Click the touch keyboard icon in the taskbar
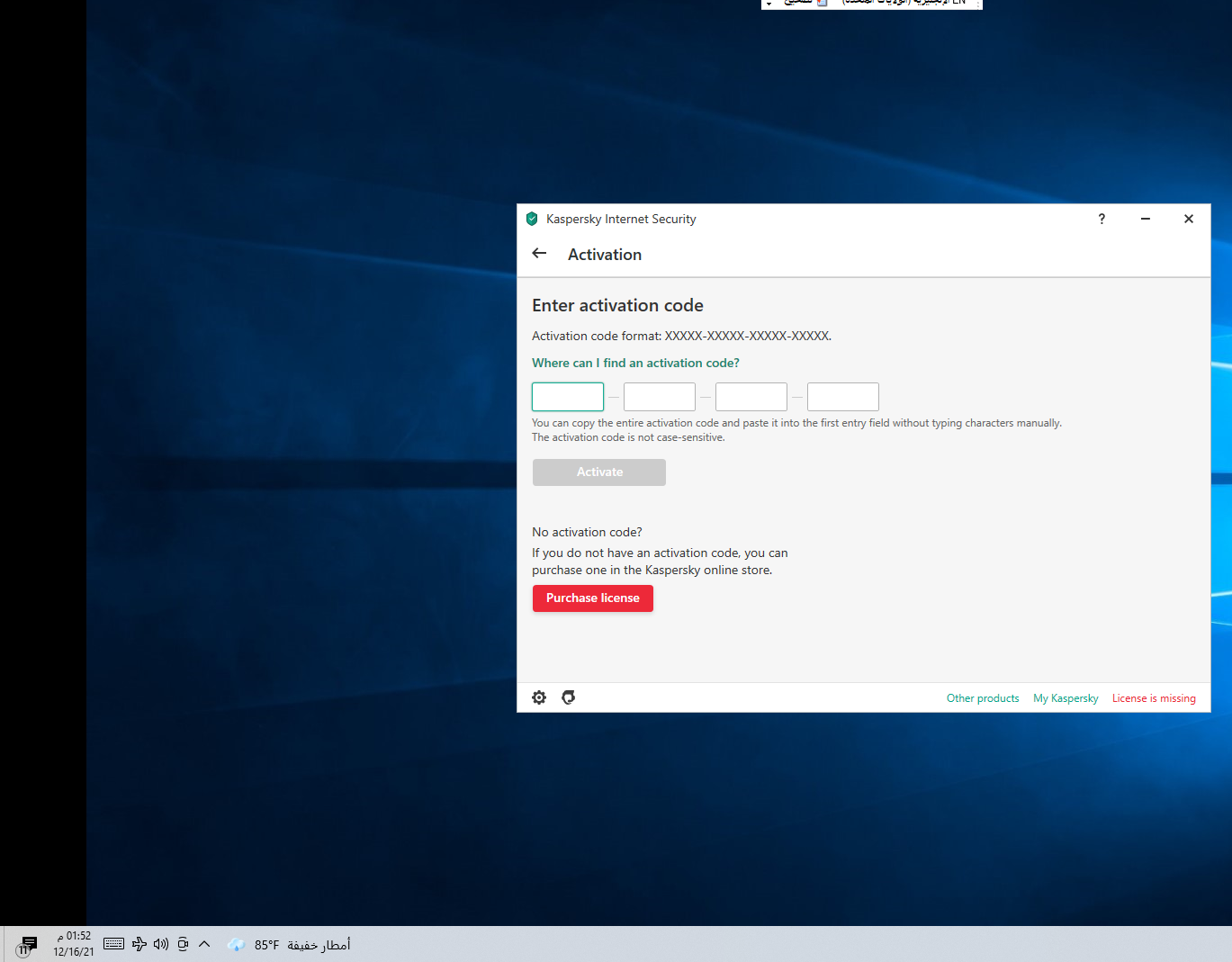The height and width of the screenshot is (962, 1232). pyautogui.click(x=114, y=944)
